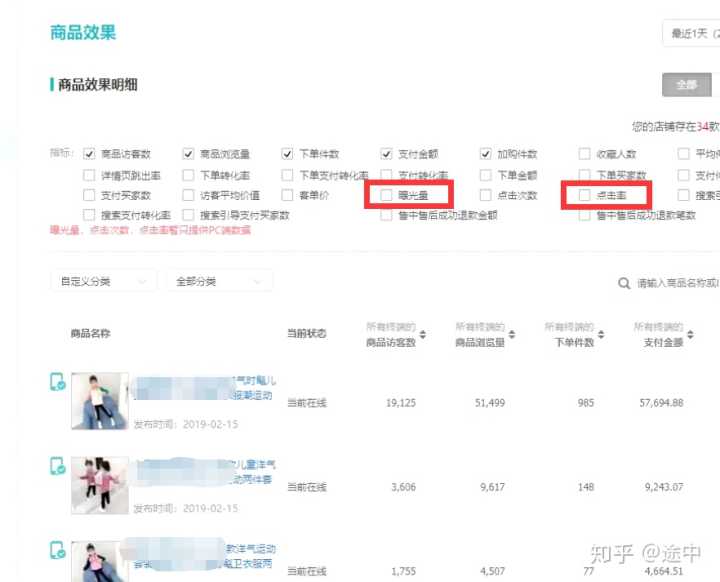This screenshot has width=720, height=582.
Task: Click the 985 order quantity cell
Action: 586,403
